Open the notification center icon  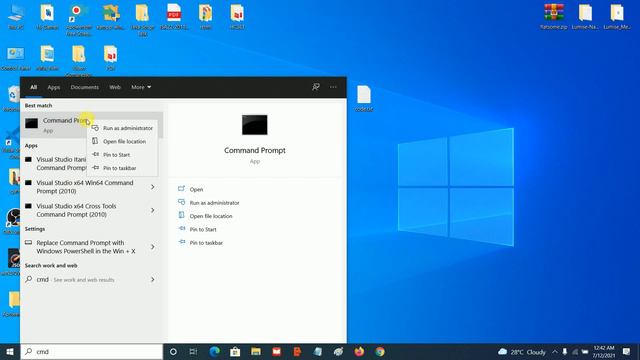click(x=626, y=352)
